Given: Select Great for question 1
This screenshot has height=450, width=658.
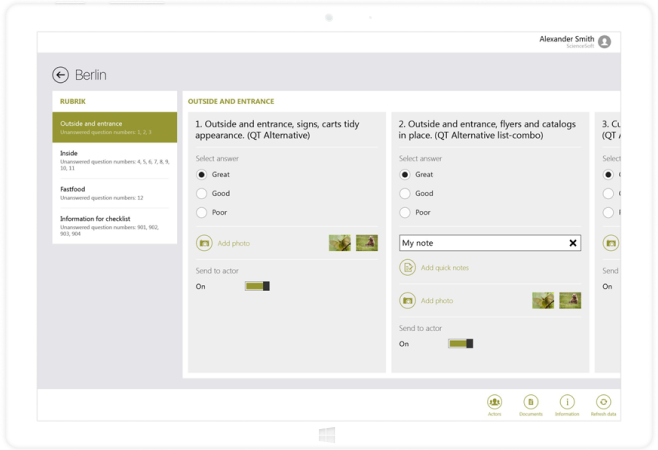Looking at the screenshot, I should 201,174.
